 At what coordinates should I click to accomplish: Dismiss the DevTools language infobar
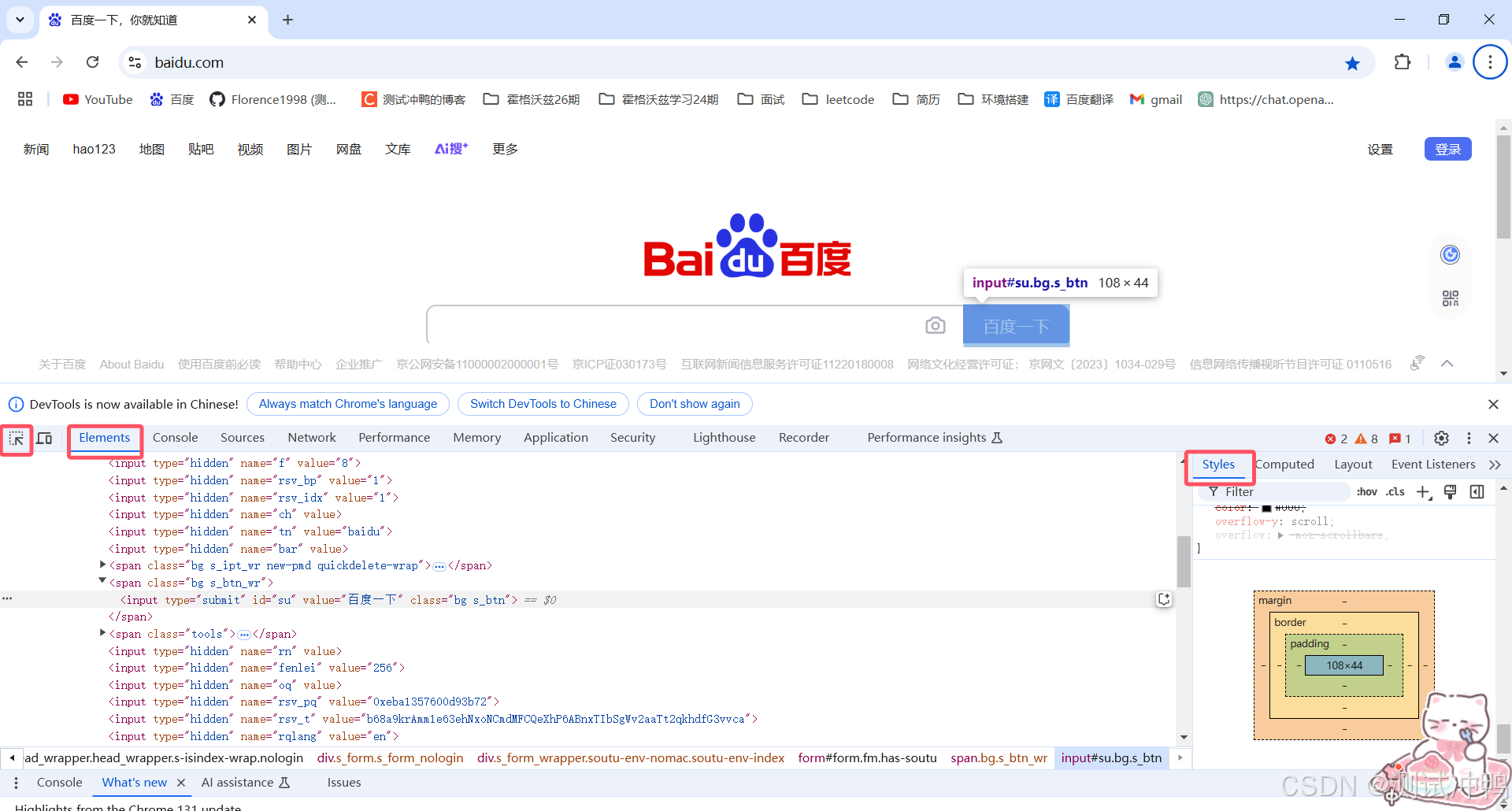pos(1493,404)
